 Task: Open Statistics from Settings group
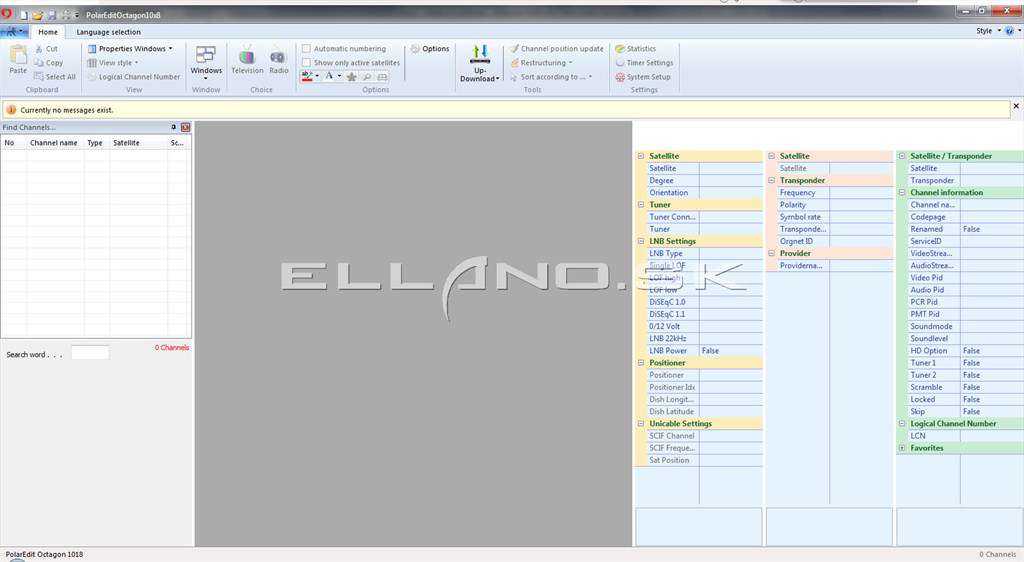click(635, 49)
